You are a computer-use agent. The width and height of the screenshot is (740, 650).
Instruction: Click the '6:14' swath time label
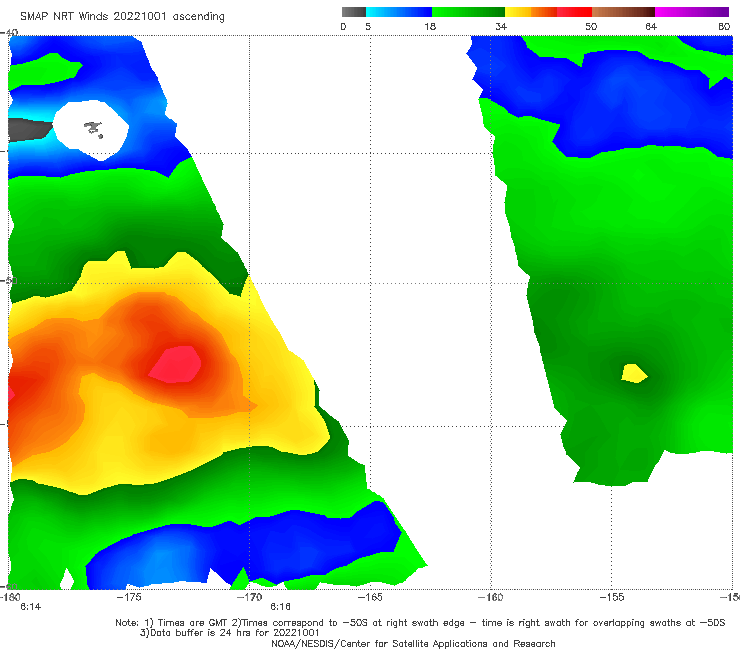click(x=31, y=607)
